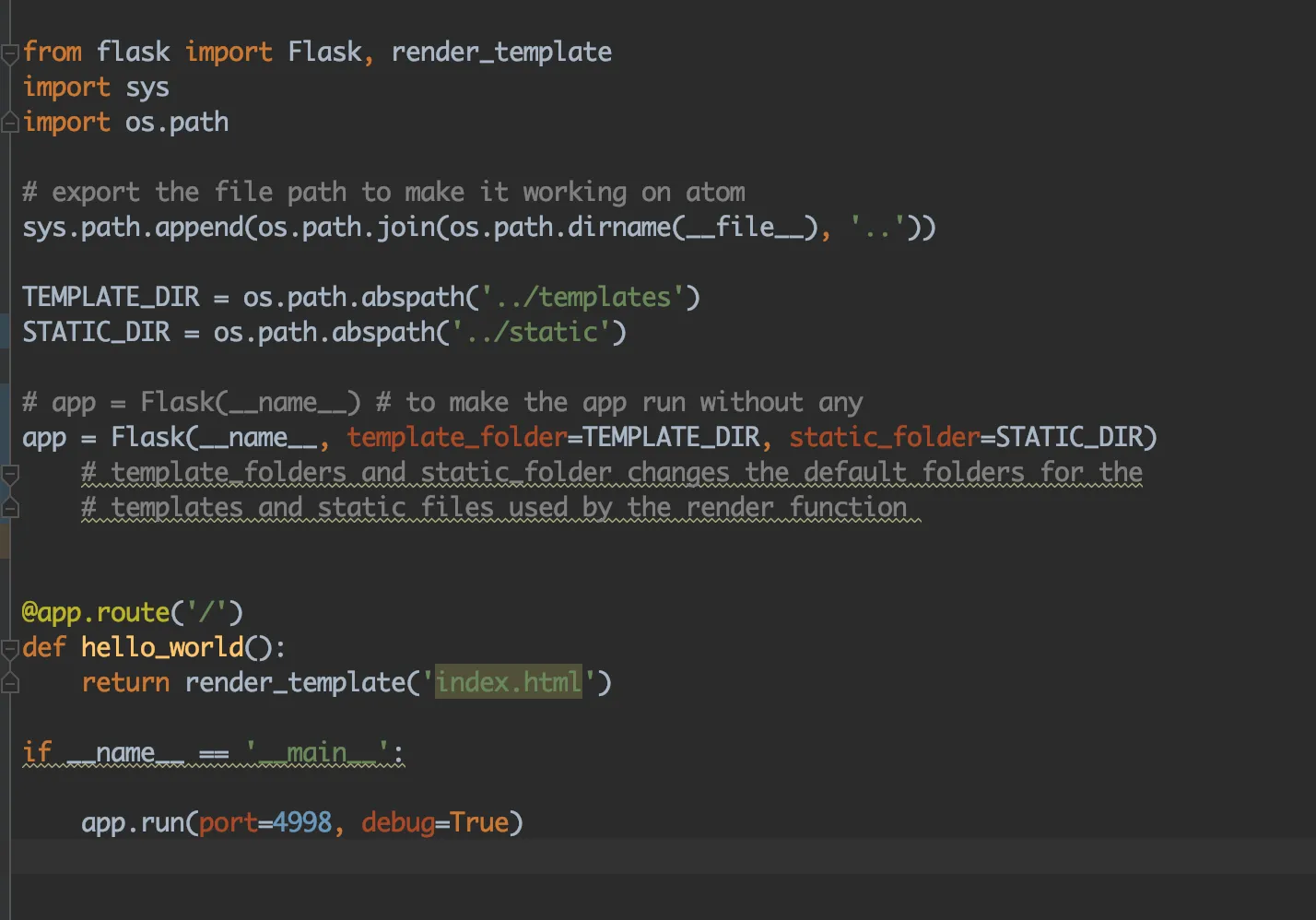The height and width of the screenshot is (920, 1316).
Task: Click fold end marker beside 'import os.path'
Action: pyautogui.click(x=10, y=122)
